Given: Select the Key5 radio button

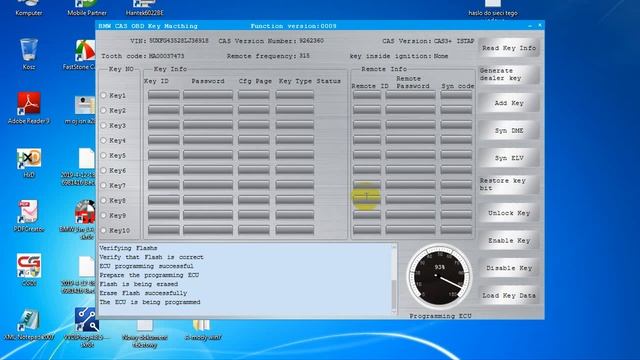Looking at the screenshot, I should [x=104, y=155].
